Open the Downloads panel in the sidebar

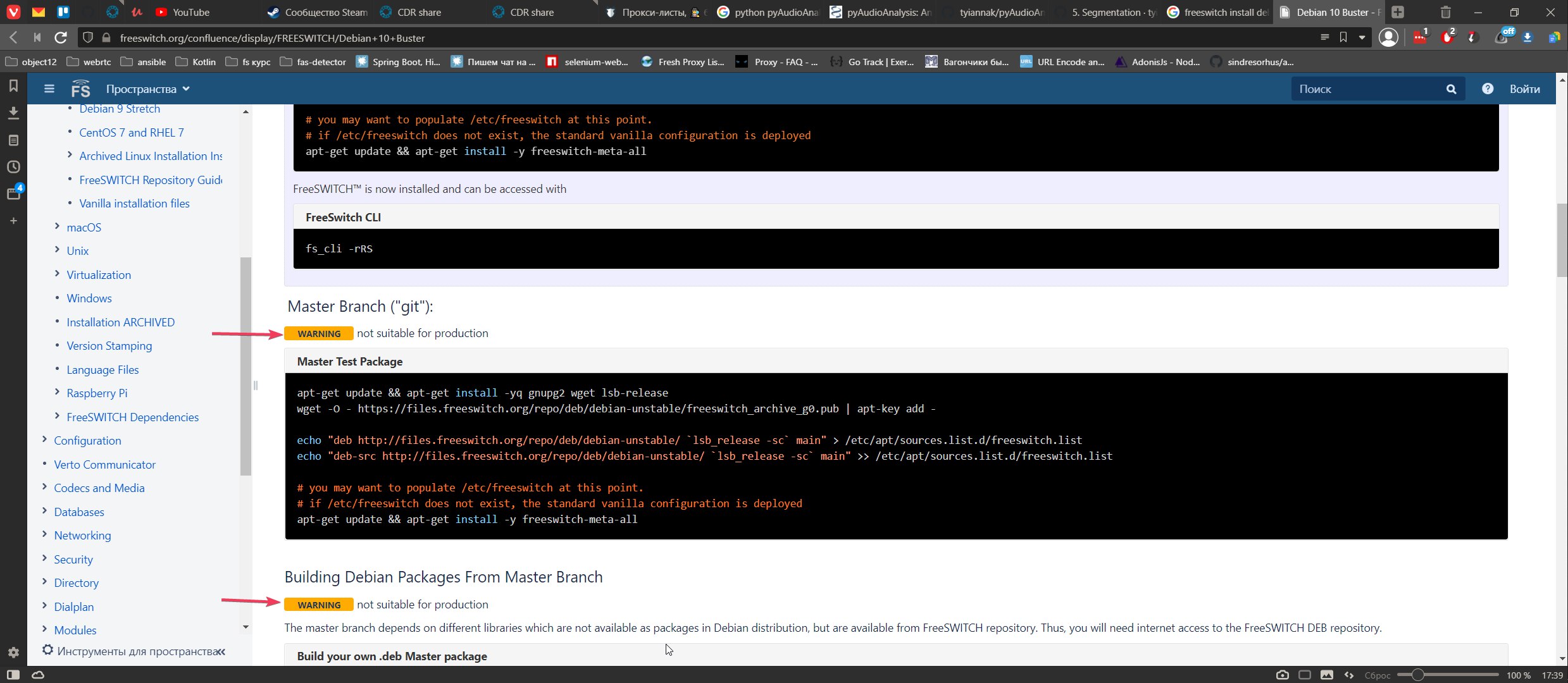click(x=13, y=113)
